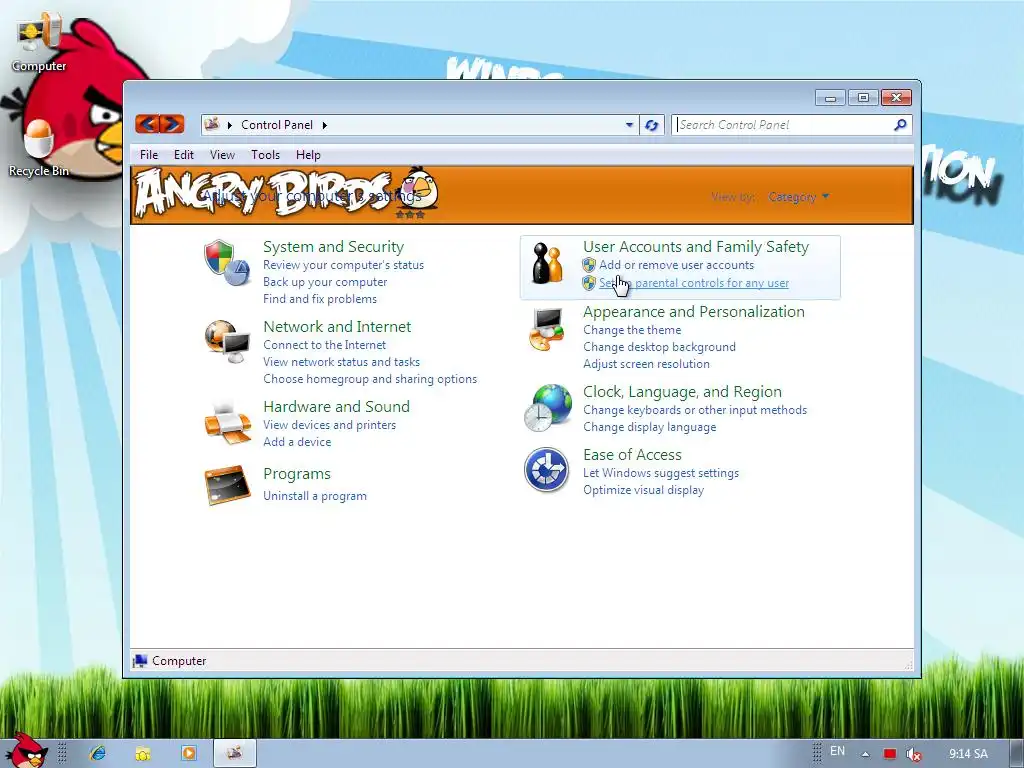Screen dimensions: 1024x768
Task: Click the Forward navigation arrow
Action: coord(172,123)
